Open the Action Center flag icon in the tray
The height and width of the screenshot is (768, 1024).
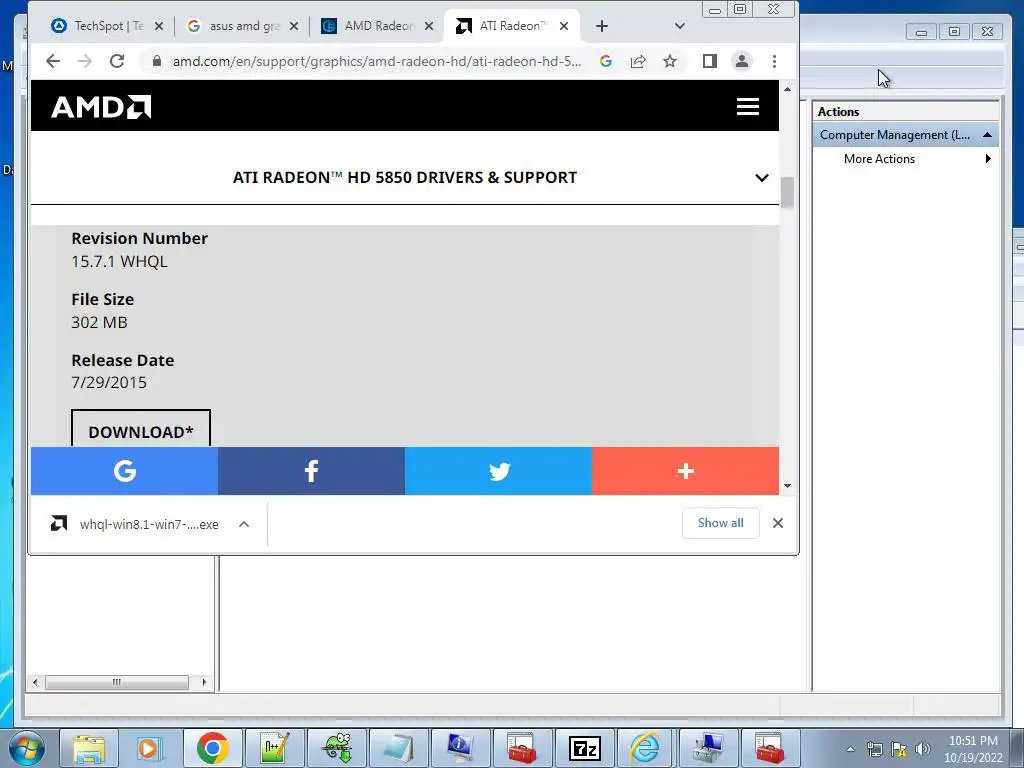pos(899,749)
